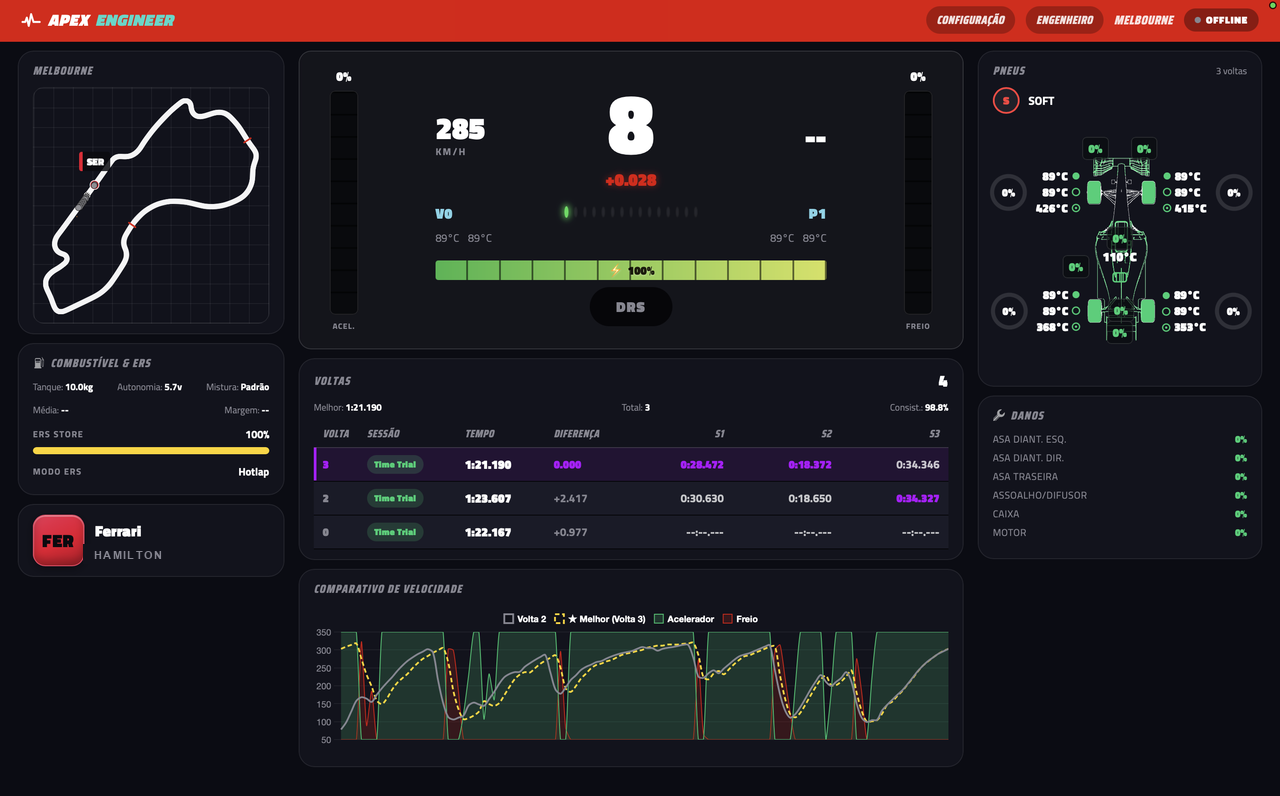
Task: Toggle the Acelerador legend entry
Action: coord(684,619)
